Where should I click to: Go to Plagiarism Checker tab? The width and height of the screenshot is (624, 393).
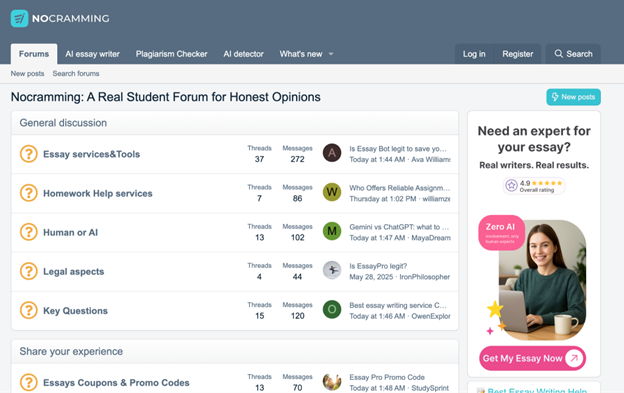[x=172, y=54]
